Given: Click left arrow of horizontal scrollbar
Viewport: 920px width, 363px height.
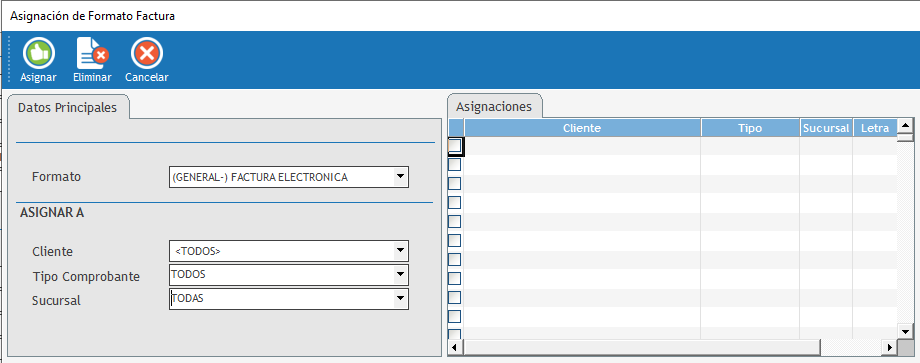Looking at the screenshot, I should pyautogui.click(x=456, y=348).
